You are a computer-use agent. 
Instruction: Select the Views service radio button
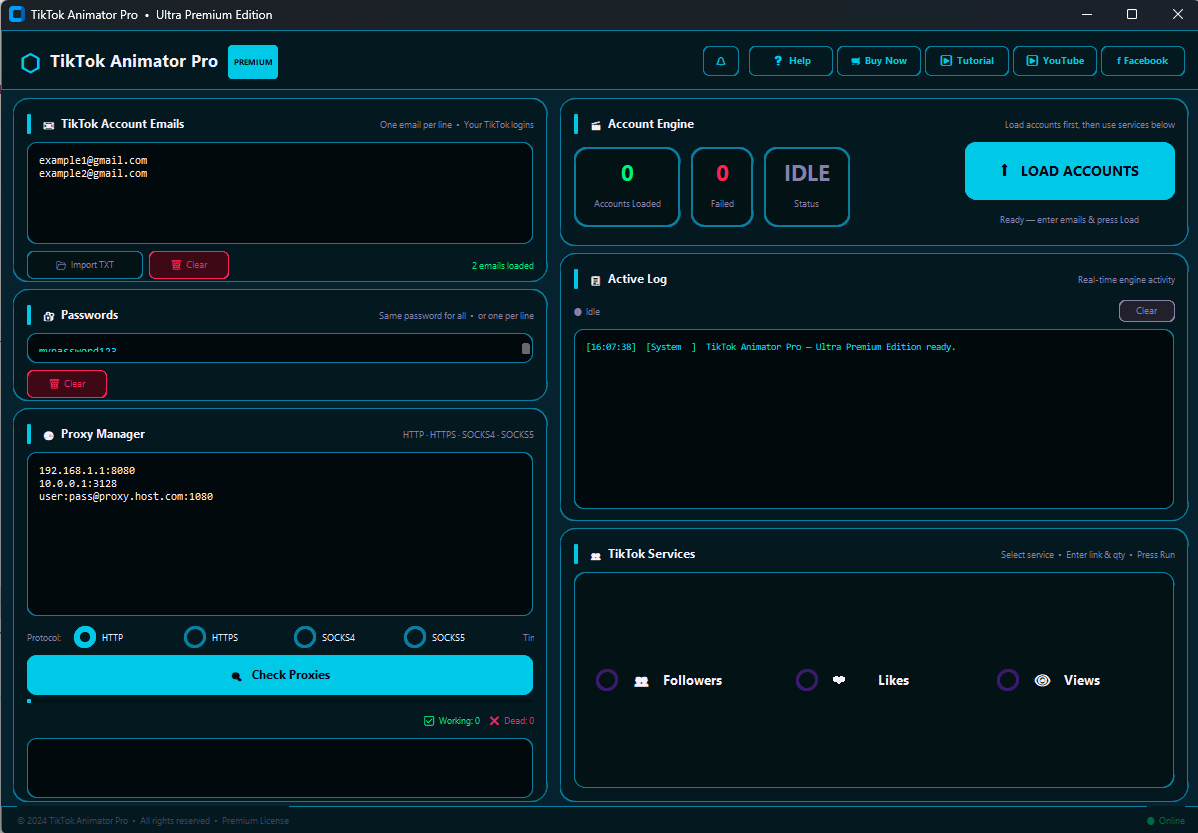pyautogui.click(x=1008, y=680)
